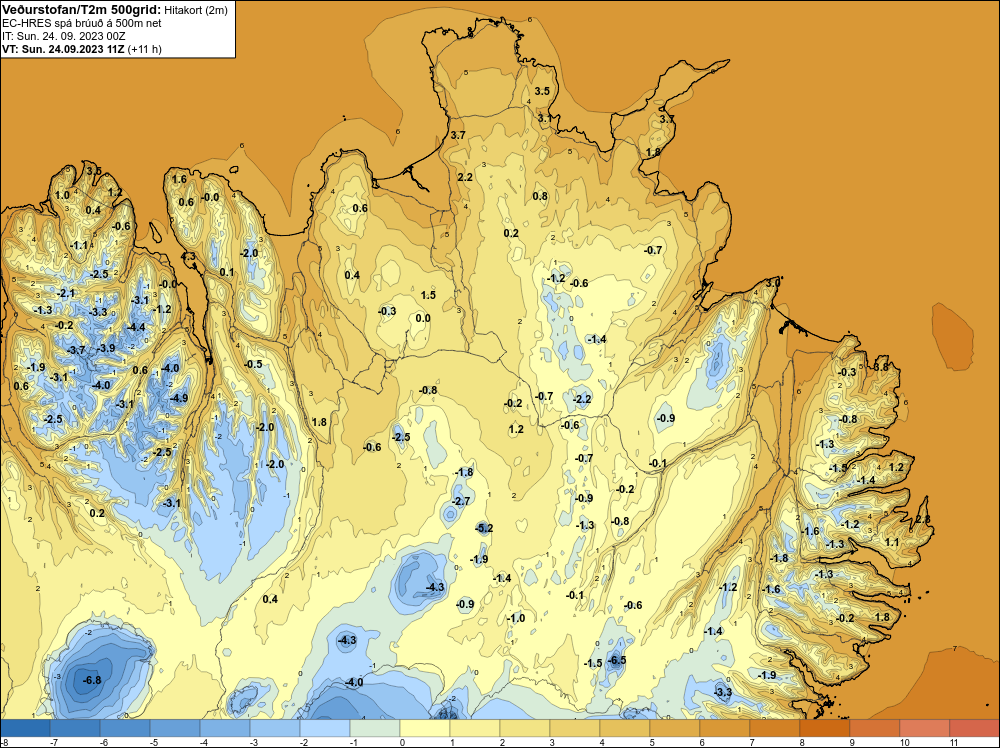Viewport: 1000px width, 748px height.
Task: Select the 10 label on the color scale
Action: [x=904, y=742]
